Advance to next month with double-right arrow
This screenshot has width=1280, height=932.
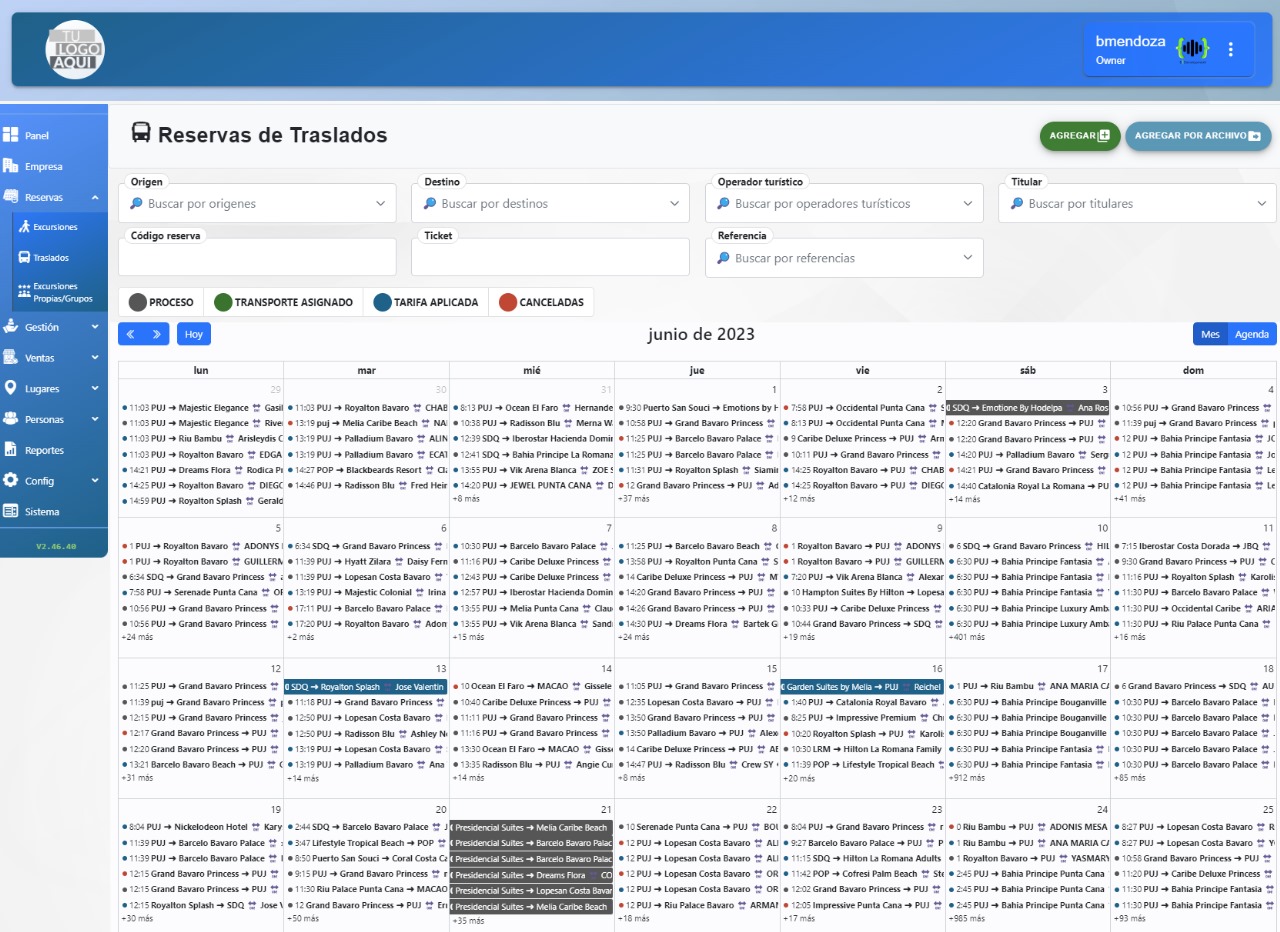click(x=156, y=334)
